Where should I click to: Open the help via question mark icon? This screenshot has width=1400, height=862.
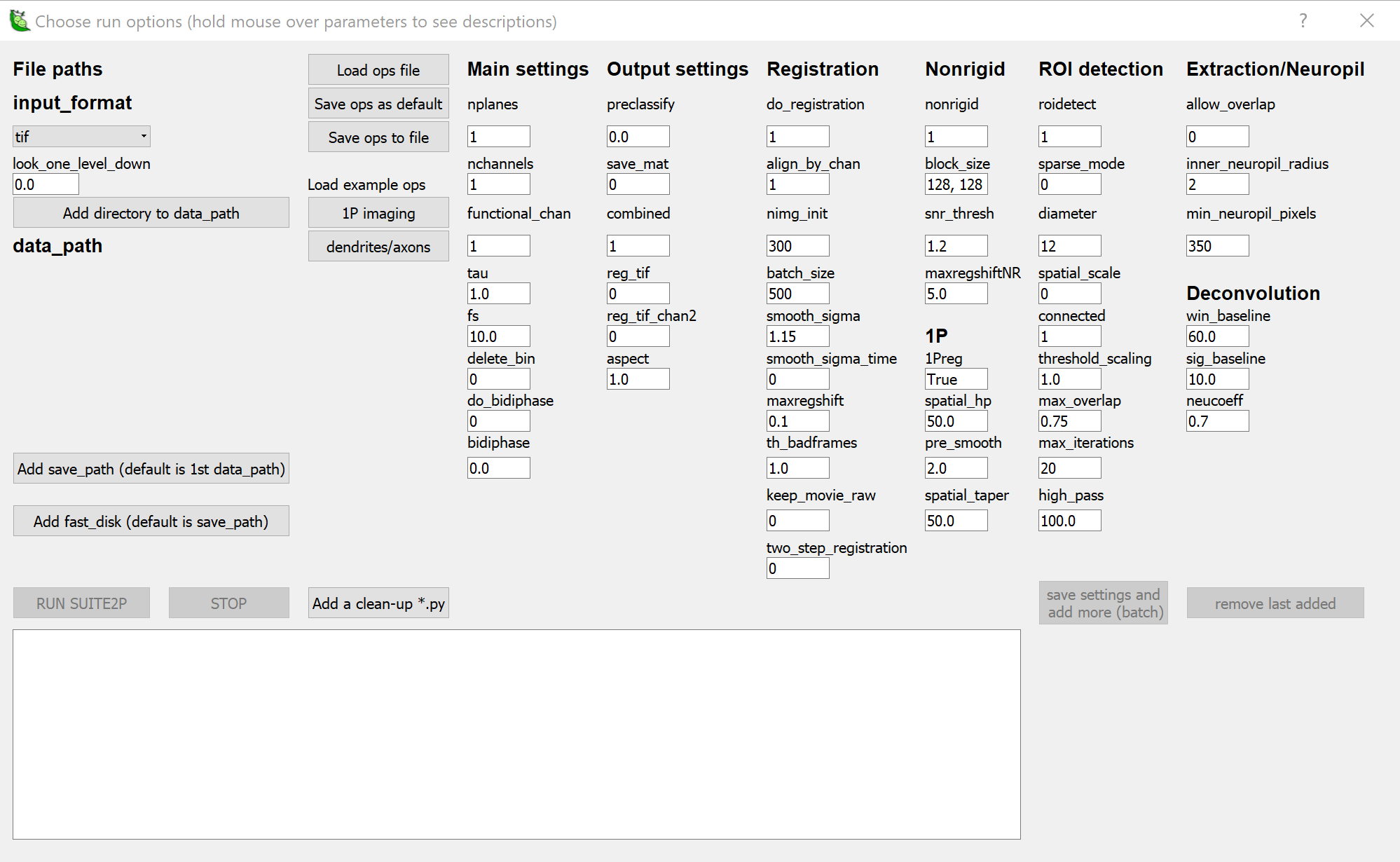pos(1303,20)
